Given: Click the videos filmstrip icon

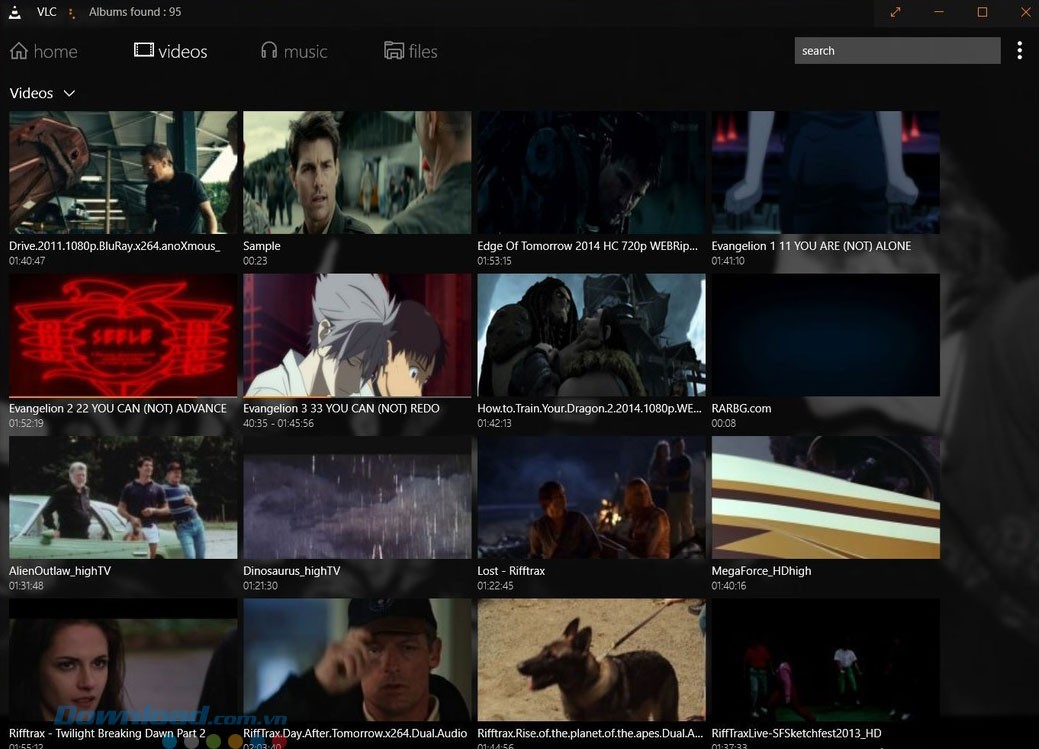Looking at the screenshot, I should (144, 50).
